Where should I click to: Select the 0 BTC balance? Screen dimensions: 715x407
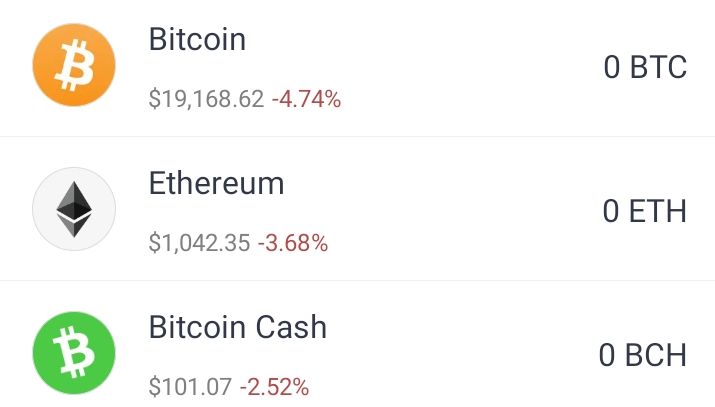point(645,67)
